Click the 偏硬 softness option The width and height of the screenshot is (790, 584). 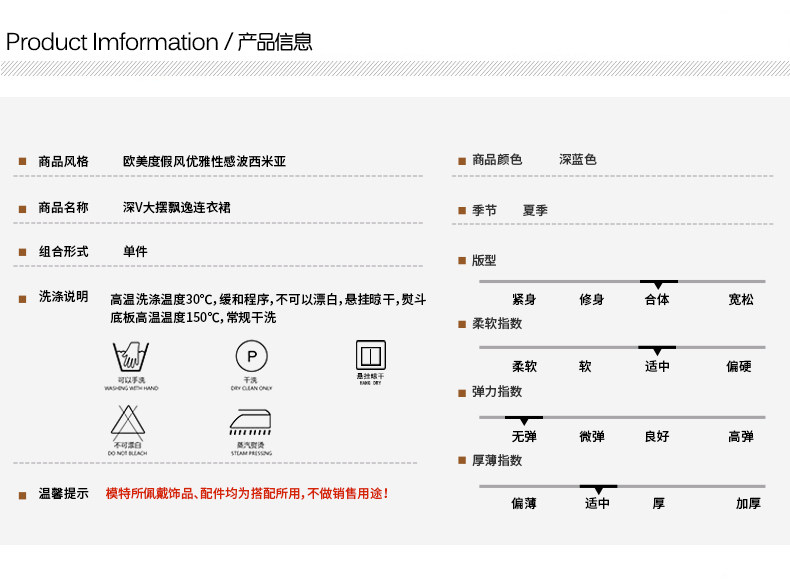[x=739, y=366]
